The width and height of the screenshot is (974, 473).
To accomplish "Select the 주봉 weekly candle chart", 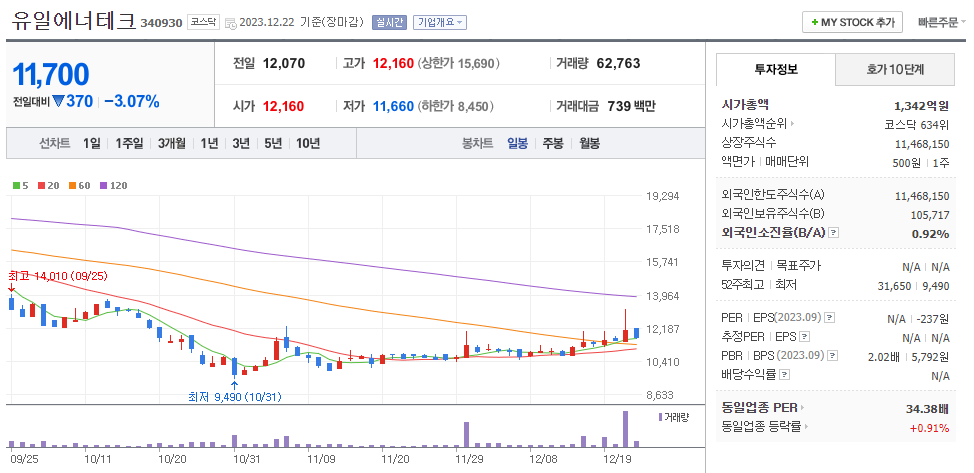I will (x=553, y=144).
